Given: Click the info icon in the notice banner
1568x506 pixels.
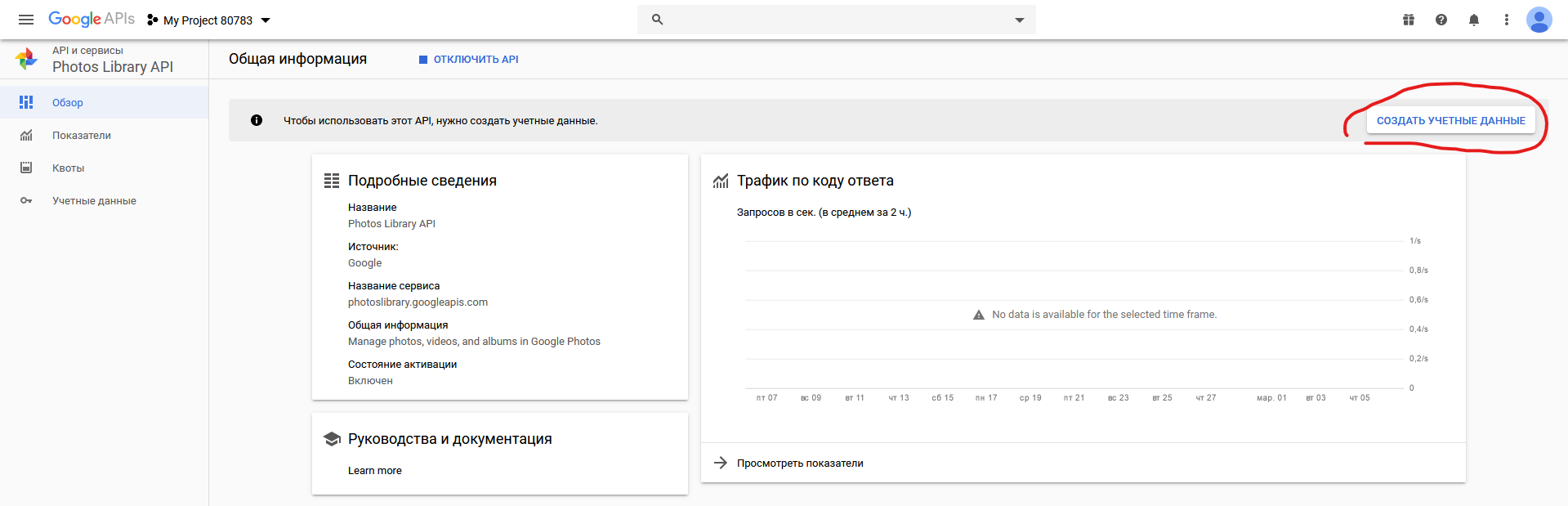Looking at the screenshot, I should tap(257, 120).
